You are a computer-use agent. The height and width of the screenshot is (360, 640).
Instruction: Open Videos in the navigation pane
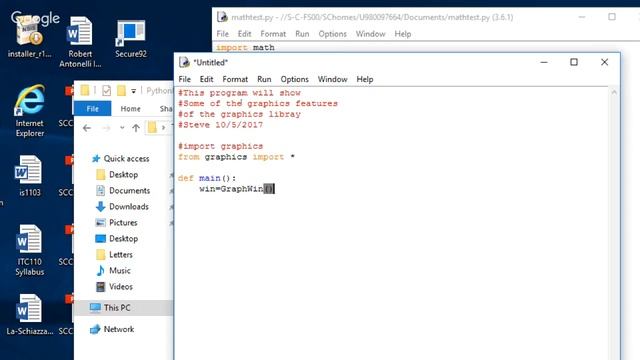pyautogui.click(x=114, y=287)
